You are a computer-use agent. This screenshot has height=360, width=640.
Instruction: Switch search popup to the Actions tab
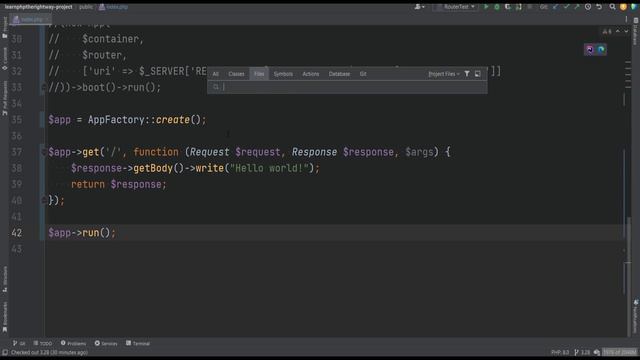(x=311, y=74)
